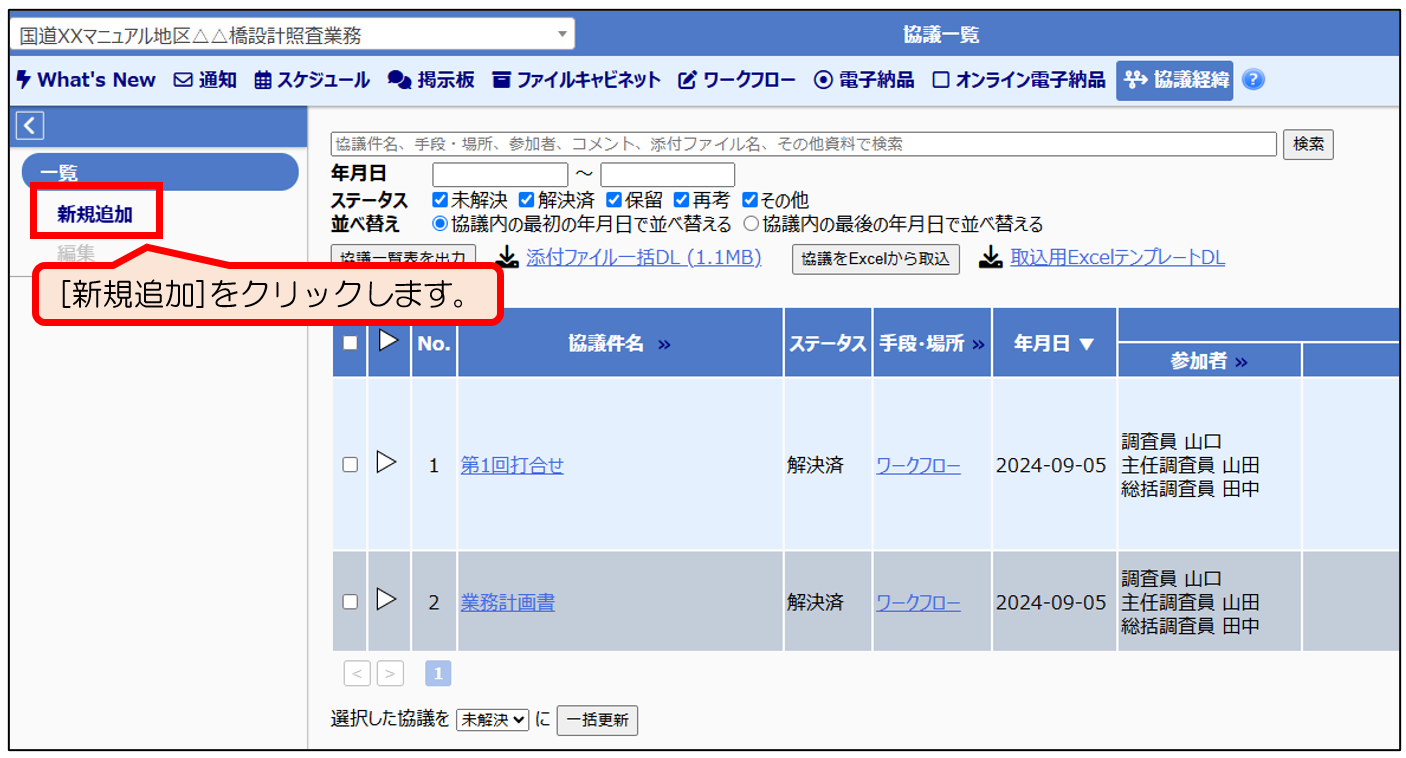Expand the 業務計画書 row triangle

point(387,599)
